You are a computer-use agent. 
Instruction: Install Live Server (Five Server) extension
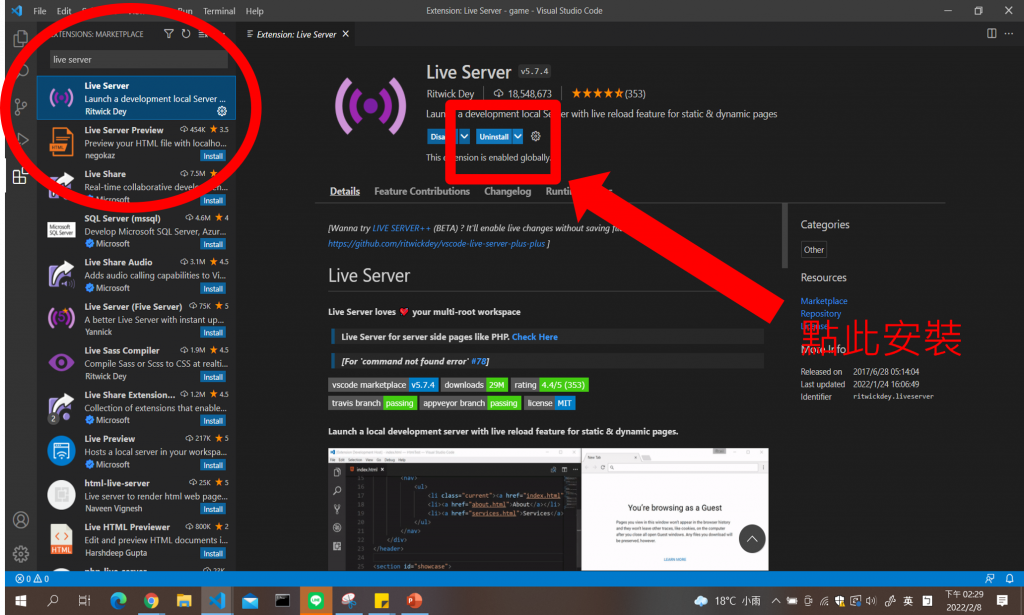tap(213, 332)
